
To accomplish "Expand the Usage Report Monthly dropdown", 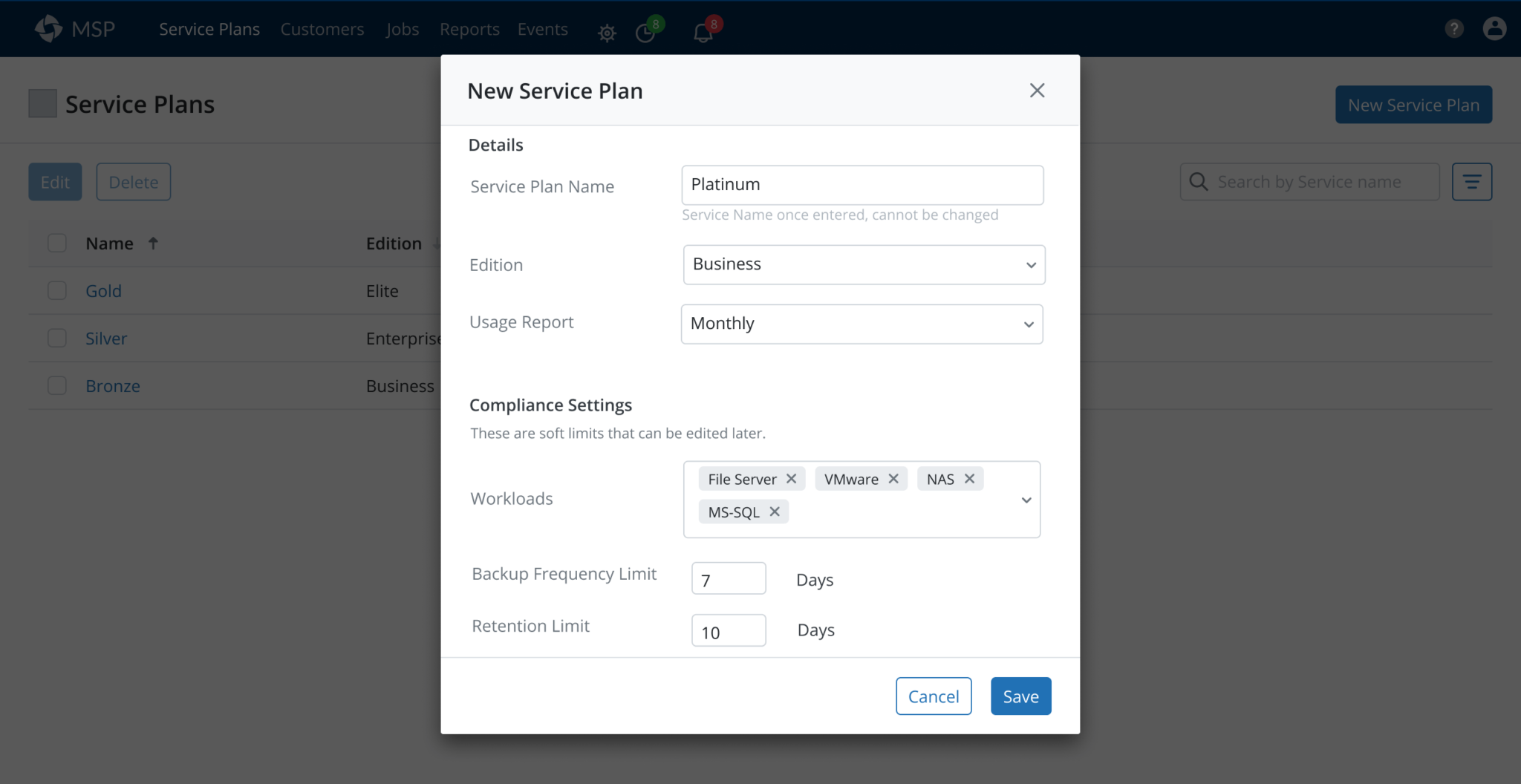I will (x=862, y=324).
